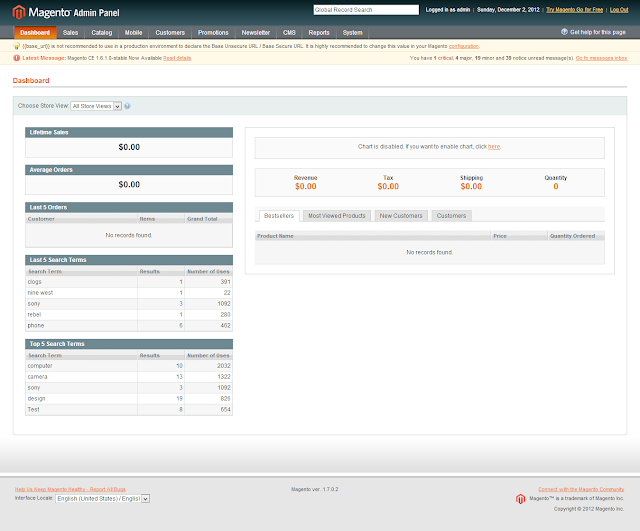Switch to the Most Viewed Products tab
Screen dimensions: 640x531
[337, 216]
